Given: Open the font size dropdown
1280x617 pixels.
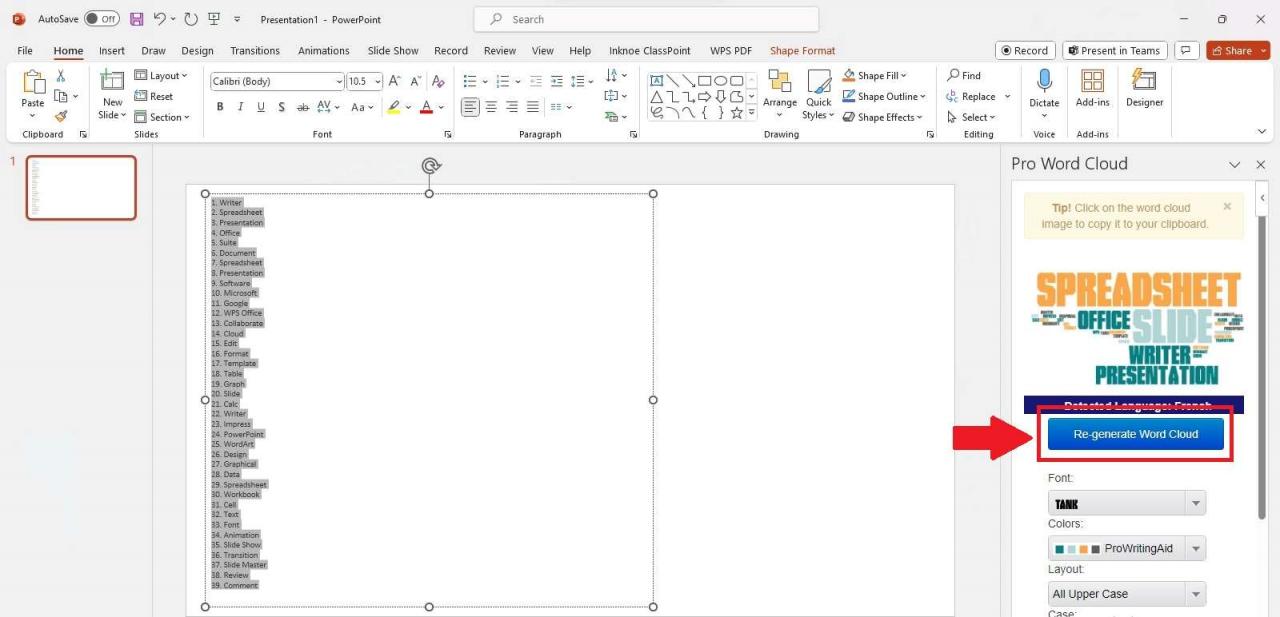Looking at the screenshot, I should 376,81.
